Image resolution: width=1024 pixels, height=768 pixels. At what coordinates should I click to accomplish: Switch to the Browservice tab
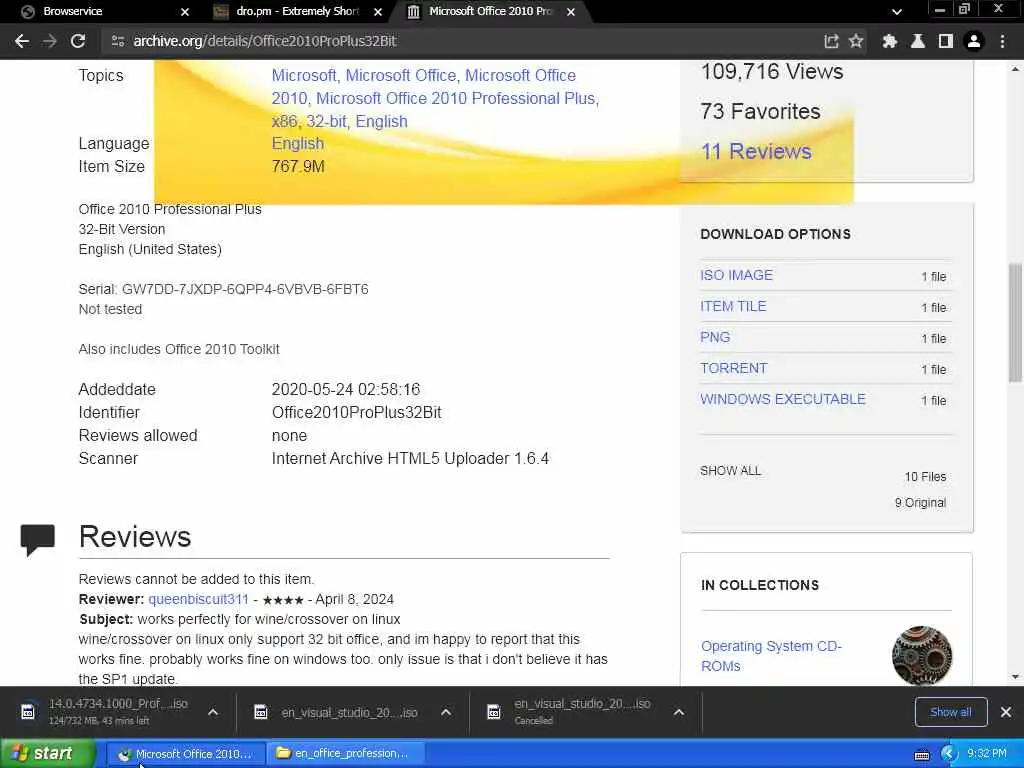pos(98,11)
